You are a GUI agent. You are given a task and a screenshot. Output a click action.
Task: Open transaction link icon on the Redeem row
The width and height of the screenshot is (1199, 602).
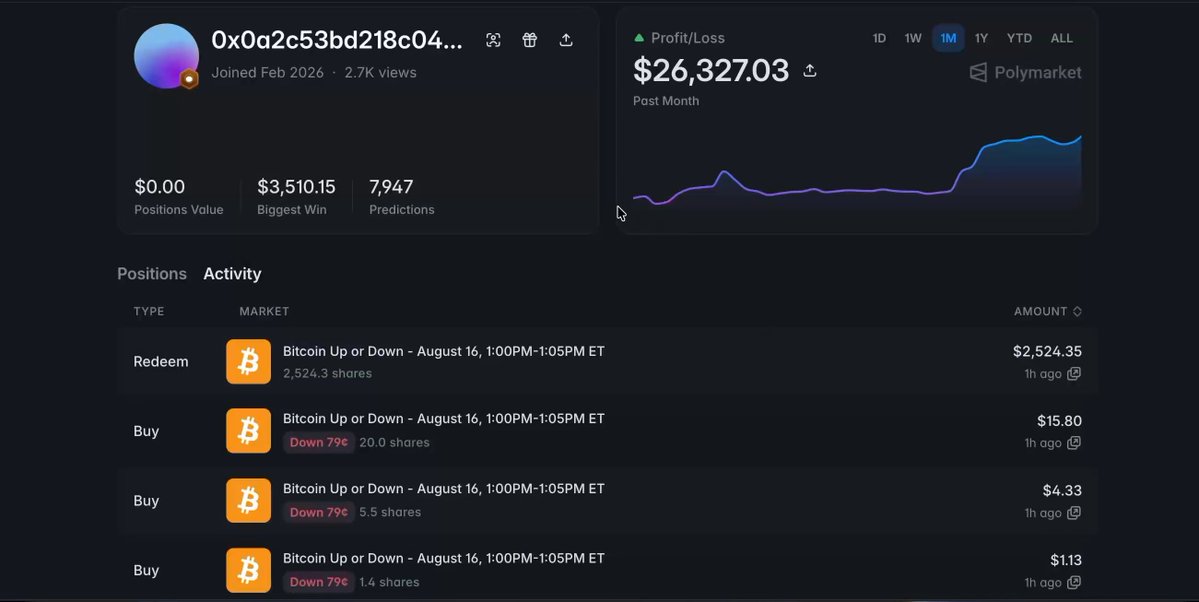(x=1074, y=374)
